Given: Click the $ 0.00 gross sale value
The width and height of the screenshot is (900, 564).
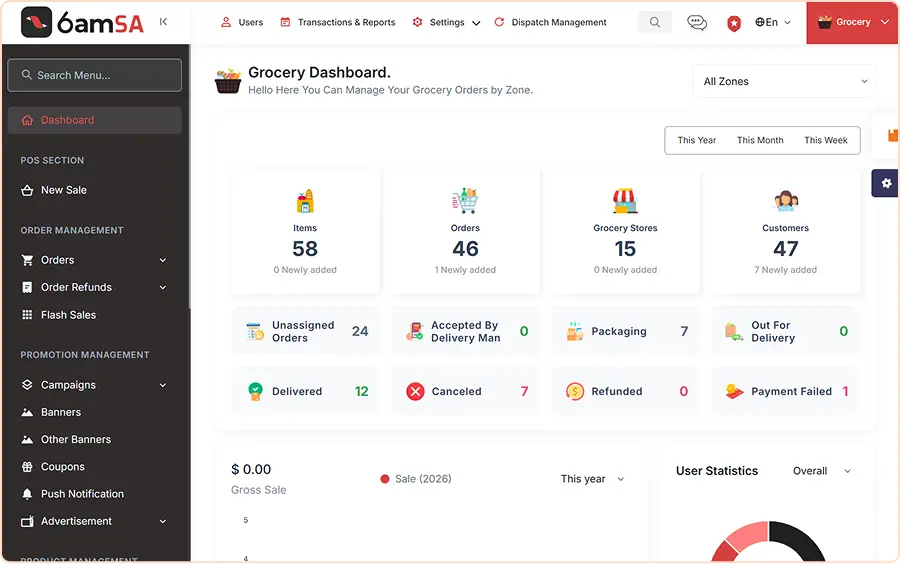Looking at the screenshot, I should click(251, 469).
